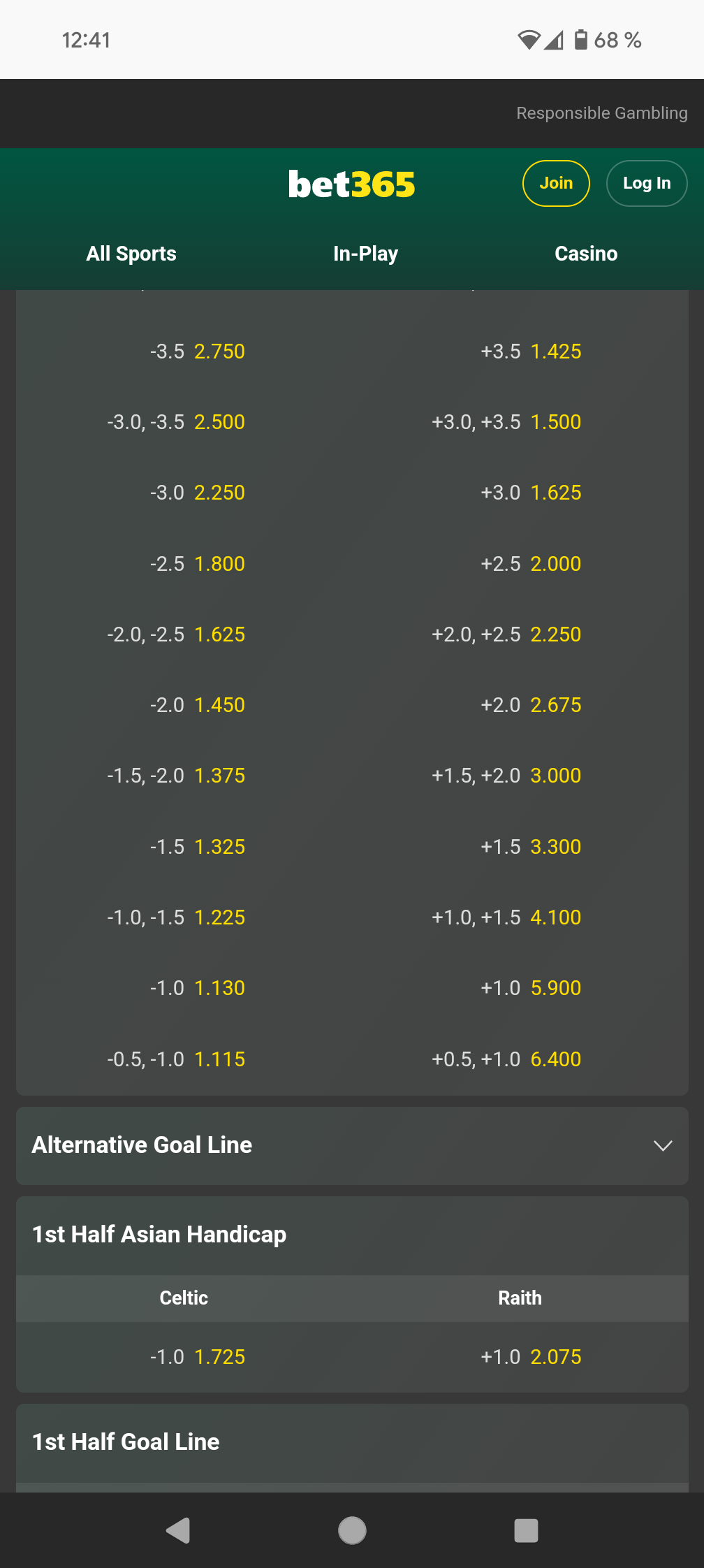Tap the bet365 logo

tap(352, 184)
